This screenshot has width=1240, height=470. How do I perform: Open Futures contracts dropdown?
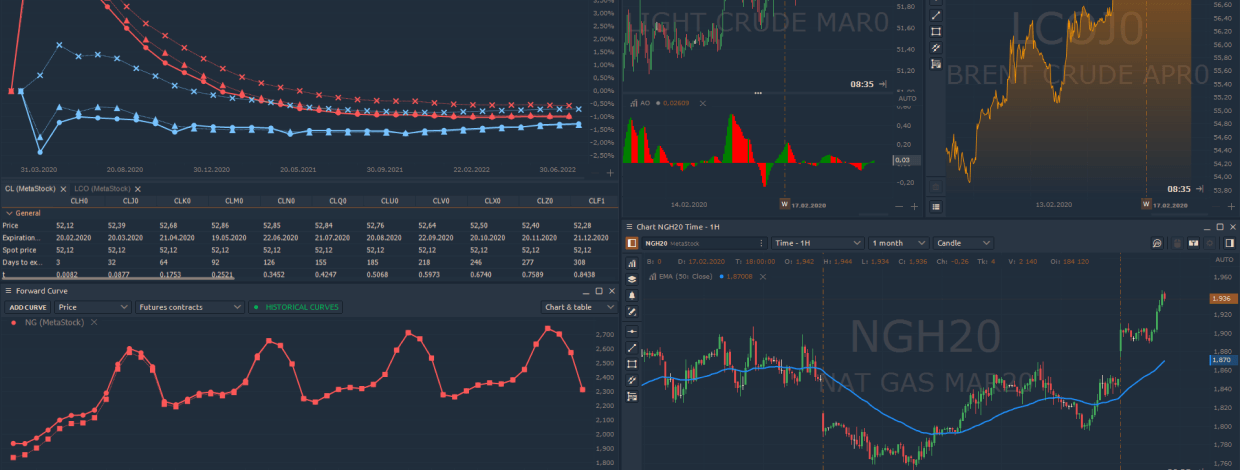190,307
